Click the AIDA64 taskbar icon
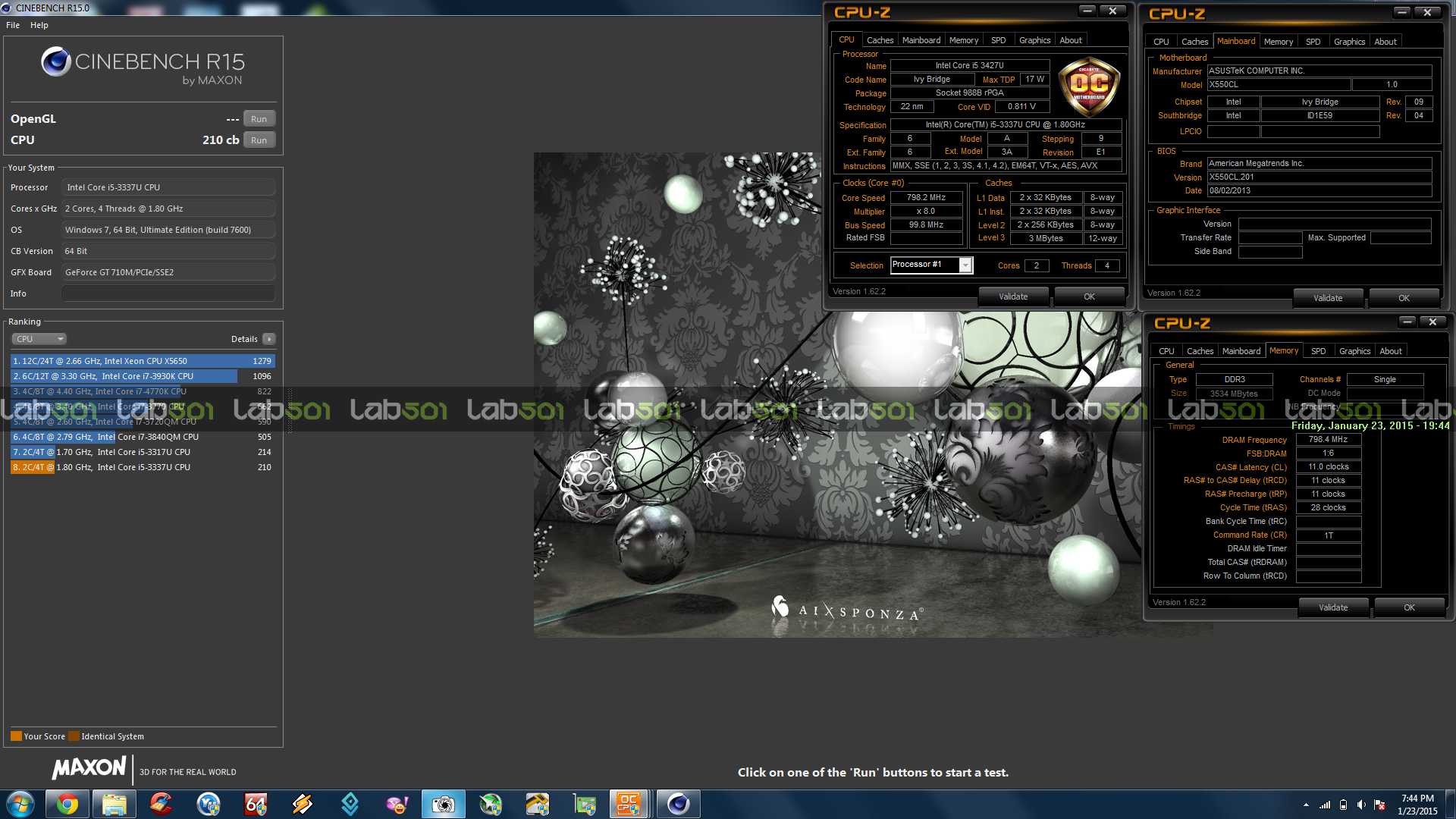Viewport: 1456px width, 819px height. (x=256, y=804)
